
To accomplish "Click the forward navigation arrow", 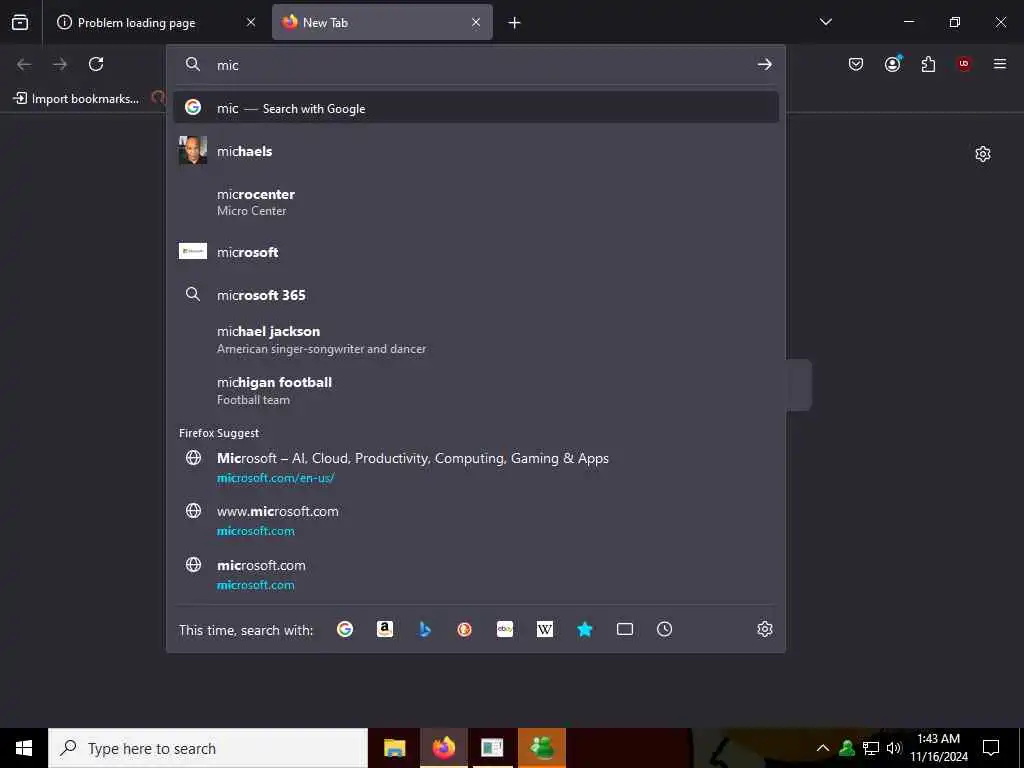I will pyautogui.click(x=60, y=64).
